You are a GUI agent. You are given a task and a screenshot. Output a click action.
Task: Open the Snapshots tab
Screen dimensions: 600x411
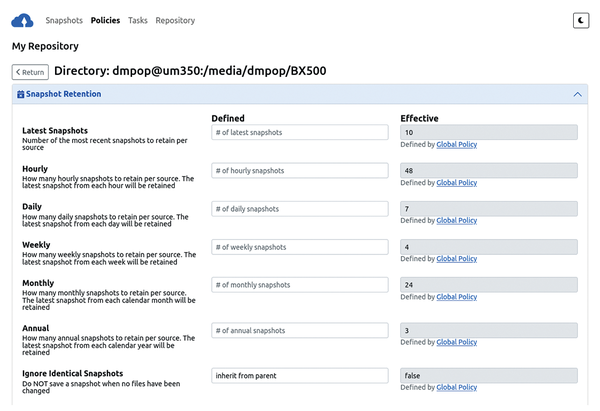(64, 20)
